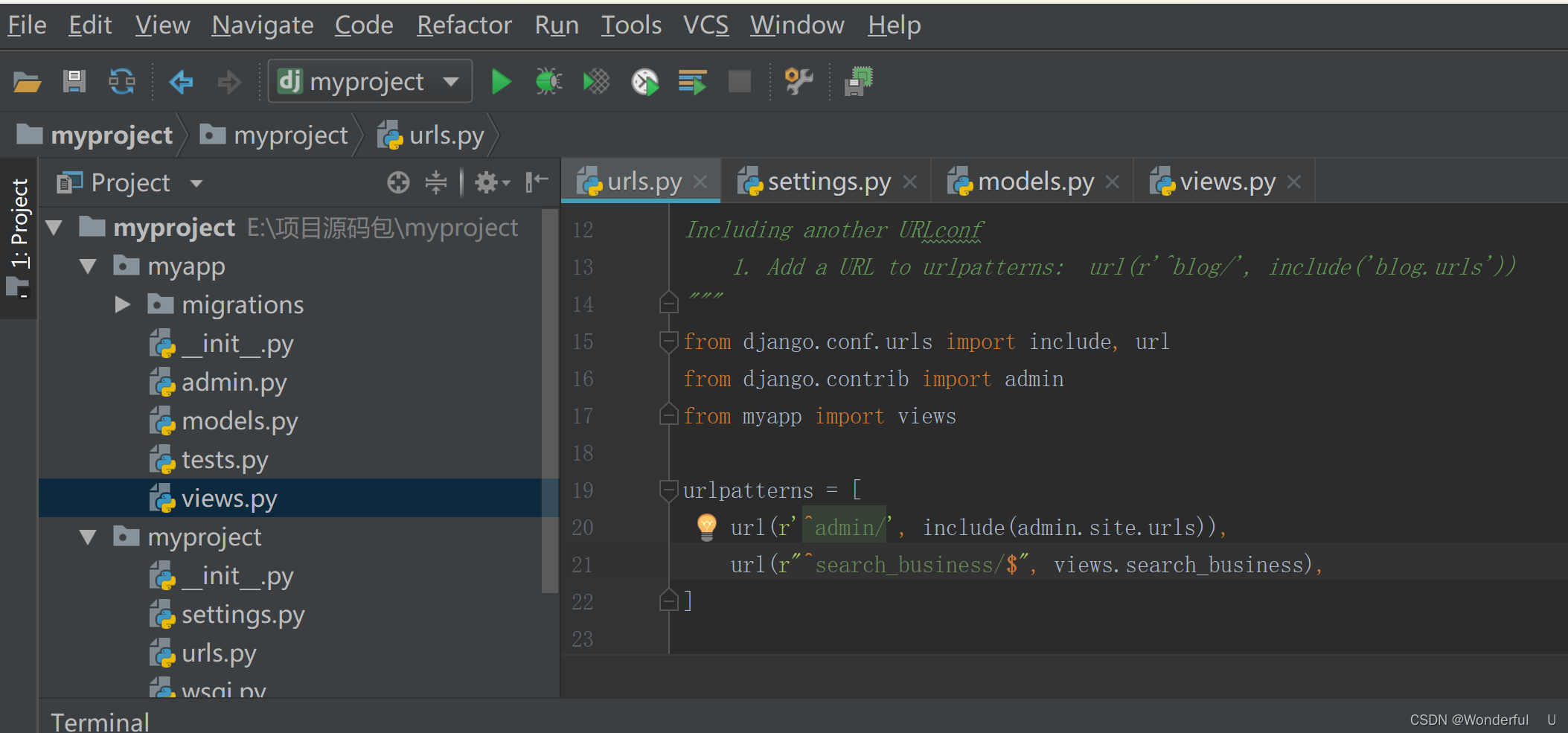Screen dimensions: 1568x733
Task: Click the Stop square button
Action: click(739, 81)
